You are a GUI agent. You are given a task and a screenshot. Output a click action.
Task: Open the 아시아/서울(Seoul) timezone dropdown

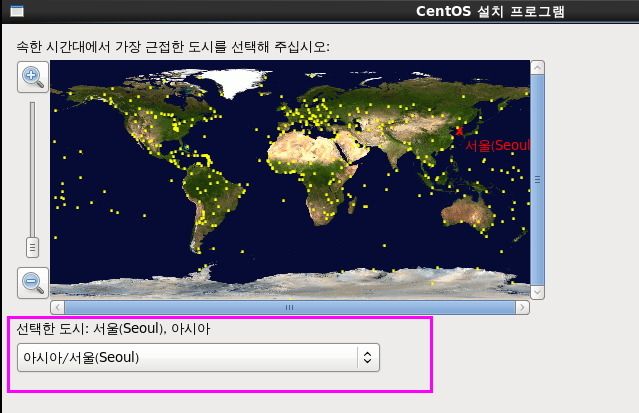pyautogui.click(x=198, y=358)
